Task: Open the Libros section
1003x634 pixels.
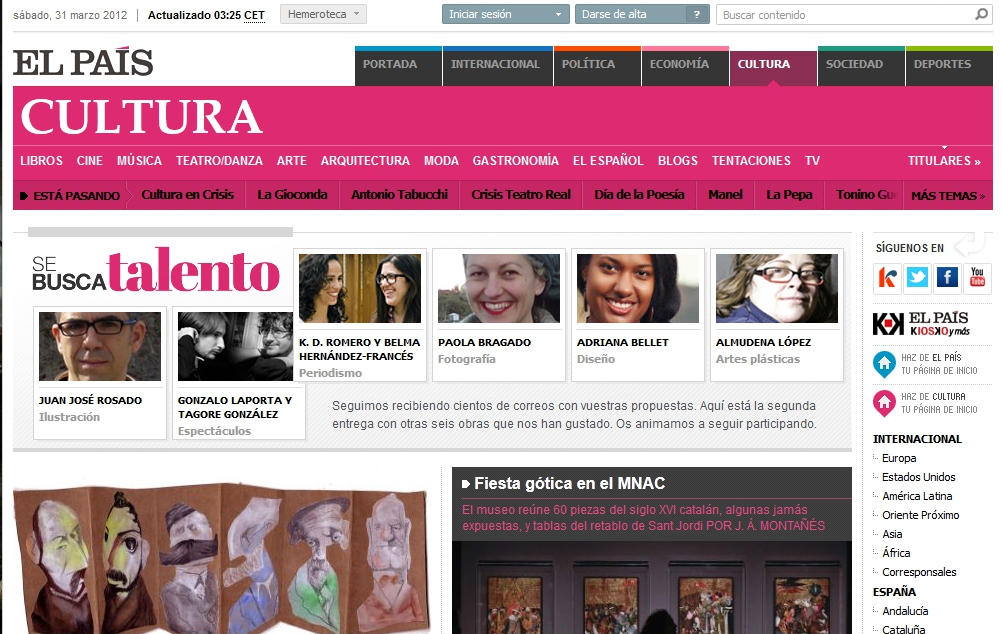Action: coord(42,161)
